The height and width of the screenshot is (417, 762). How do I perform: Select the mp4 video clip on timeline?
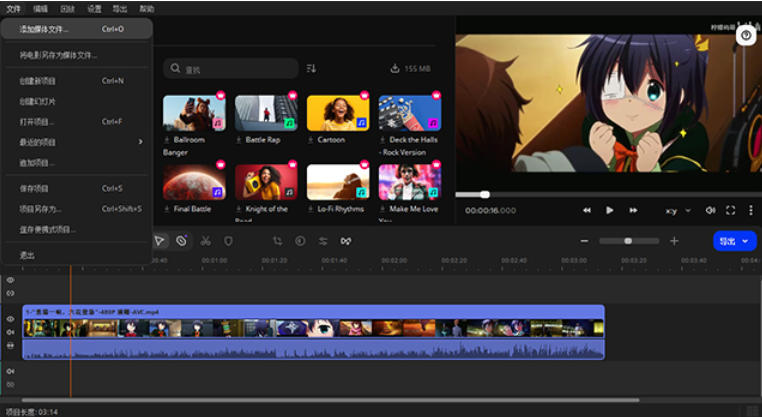(x=313, y=332)
